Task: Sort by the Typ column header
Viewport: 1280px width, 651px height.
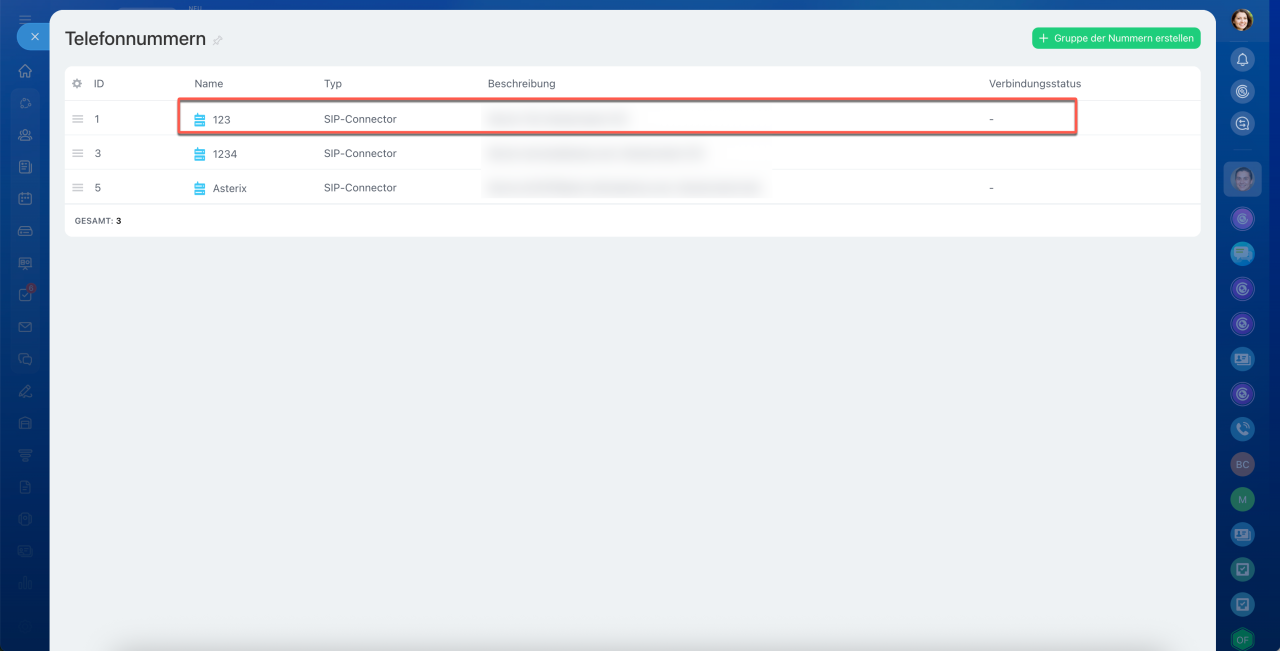Action: click(x=333, y=84)
